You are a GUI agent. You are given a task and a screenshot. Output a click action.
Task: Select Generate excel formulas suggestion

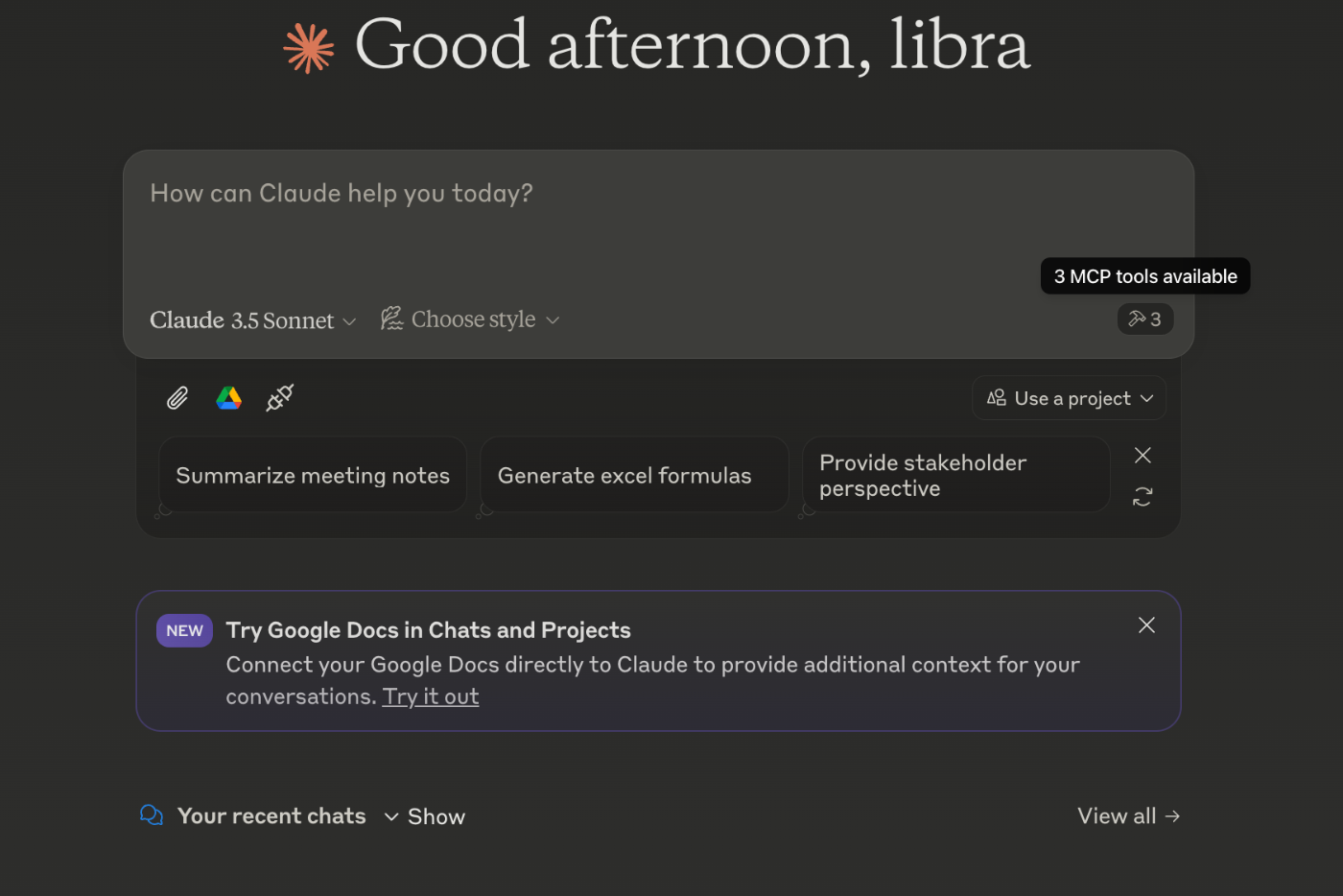coord(624,476)
